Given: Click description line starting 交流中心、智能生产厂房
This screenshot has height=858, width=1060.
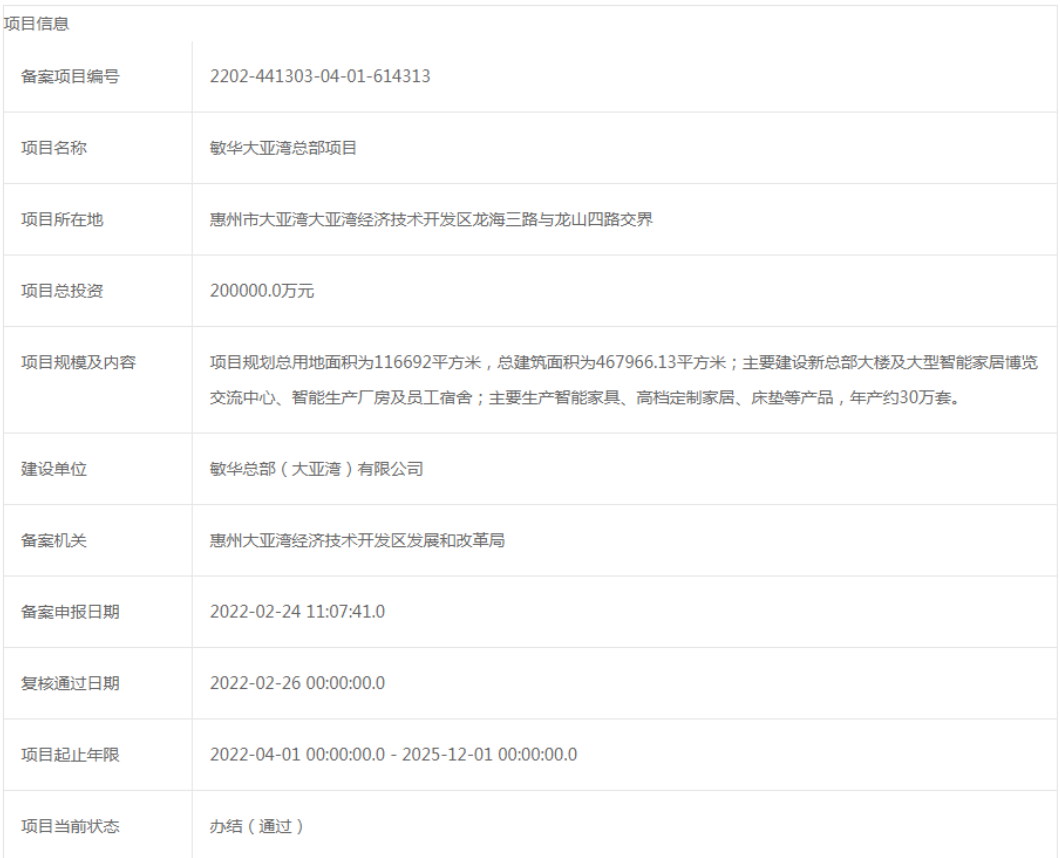Looking at the screenshot, I should 585,398.
